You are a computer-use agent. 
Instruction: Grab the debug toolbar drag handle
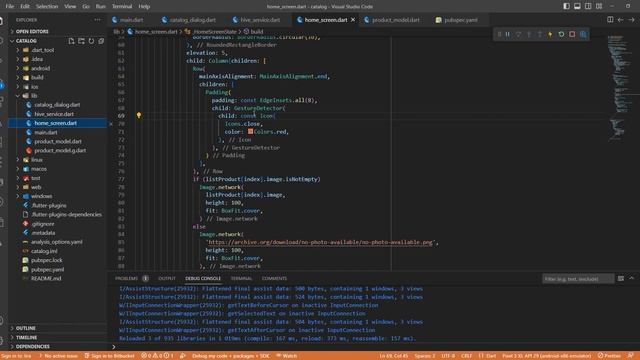(x=499, y=34)
